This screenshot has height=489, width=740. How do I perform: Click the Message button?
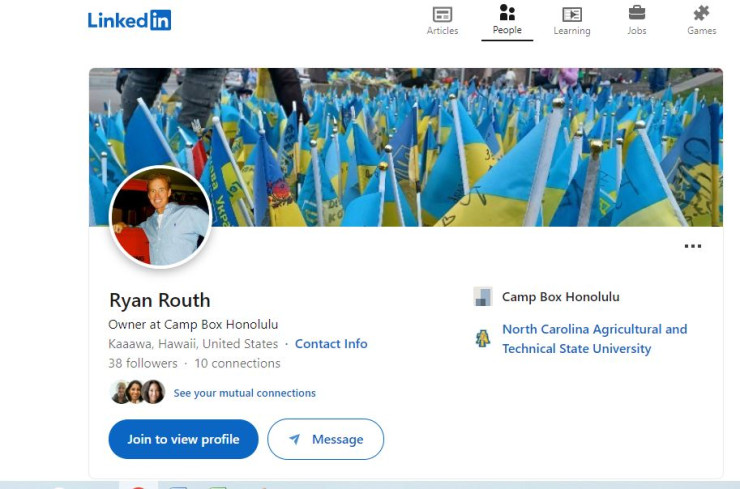click(325, 439)
